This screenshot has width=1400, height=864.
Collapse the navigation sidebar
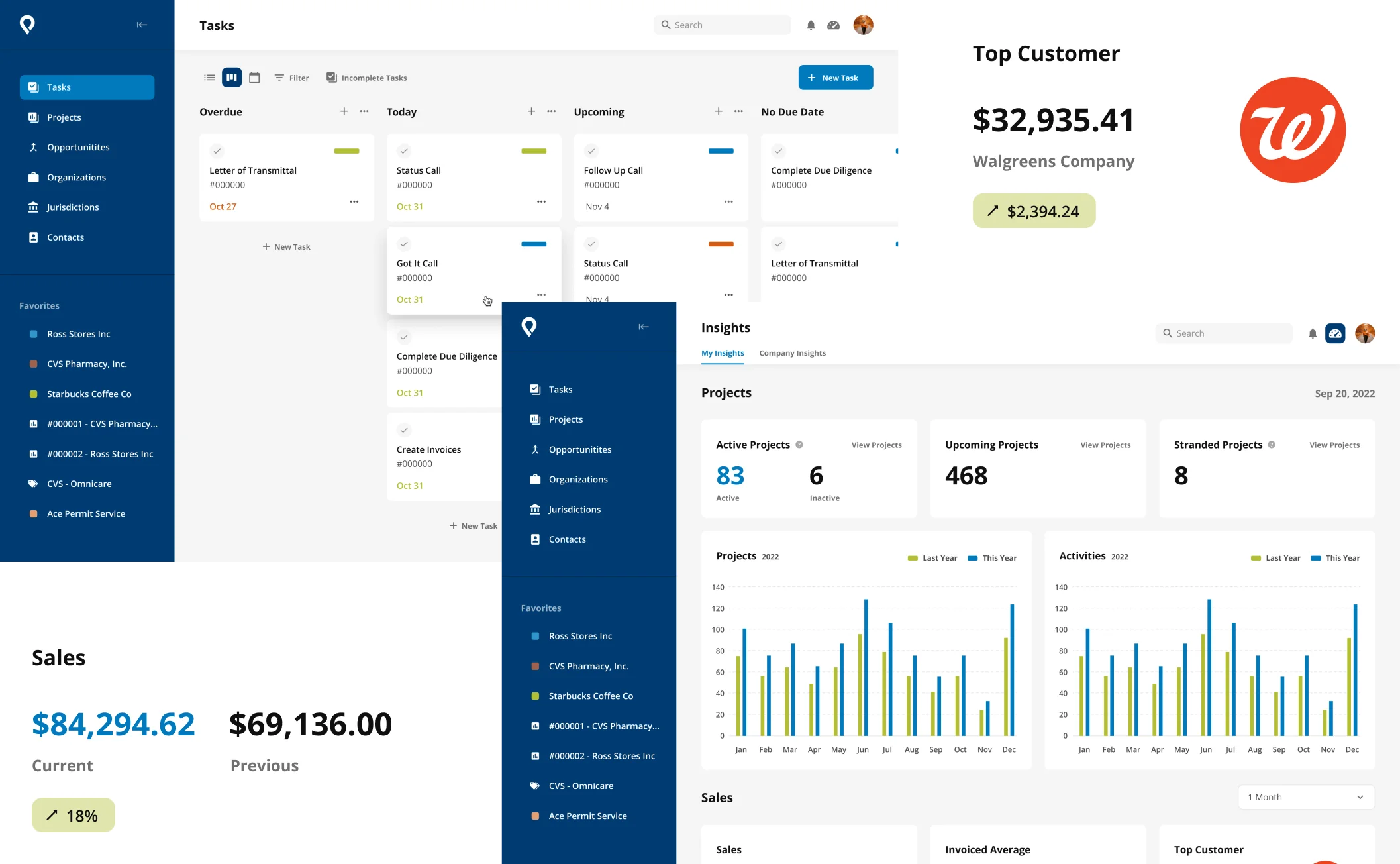tap(142, 25)
